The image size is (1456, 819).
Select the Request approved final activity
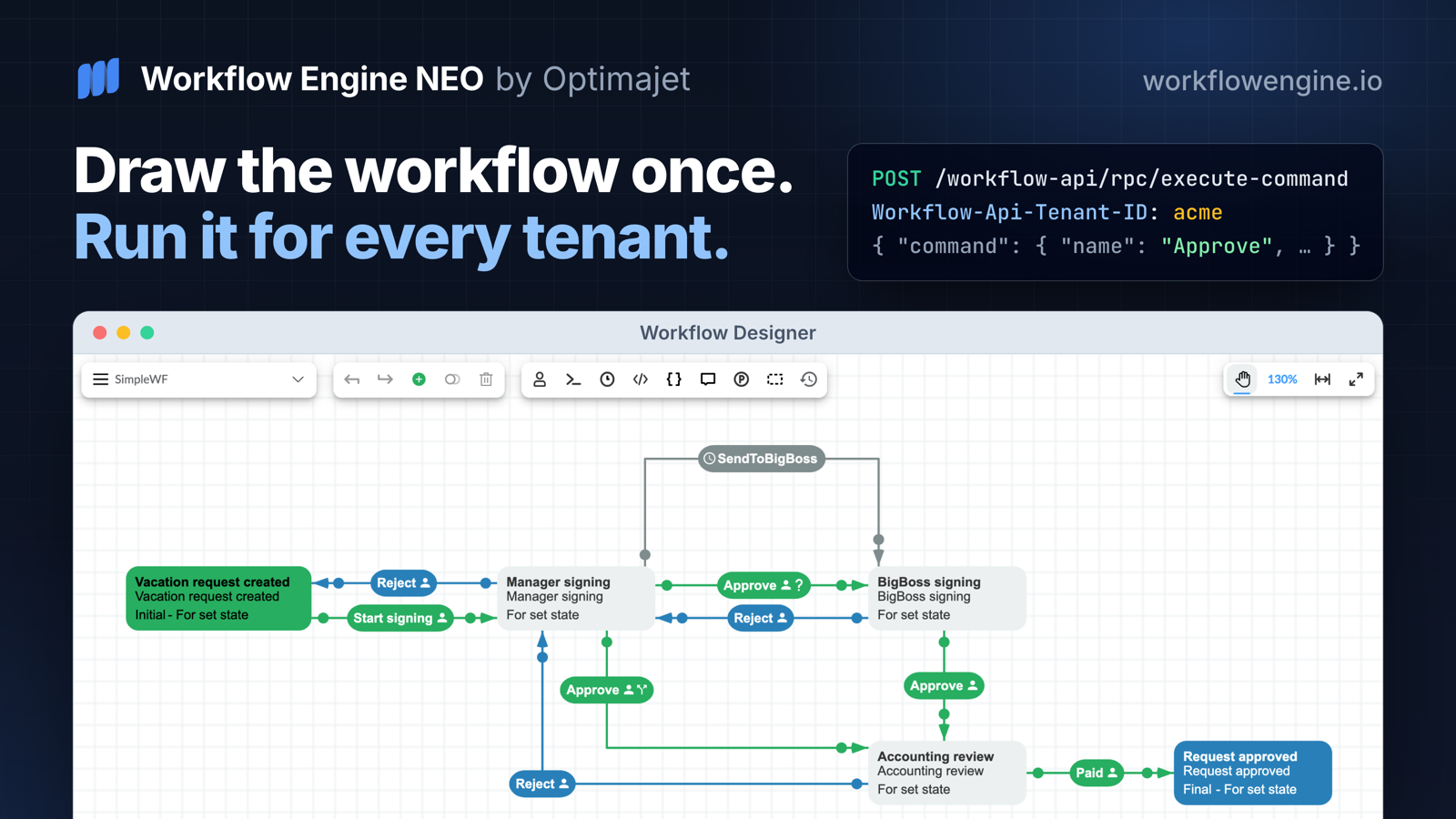click(1253, 773)
